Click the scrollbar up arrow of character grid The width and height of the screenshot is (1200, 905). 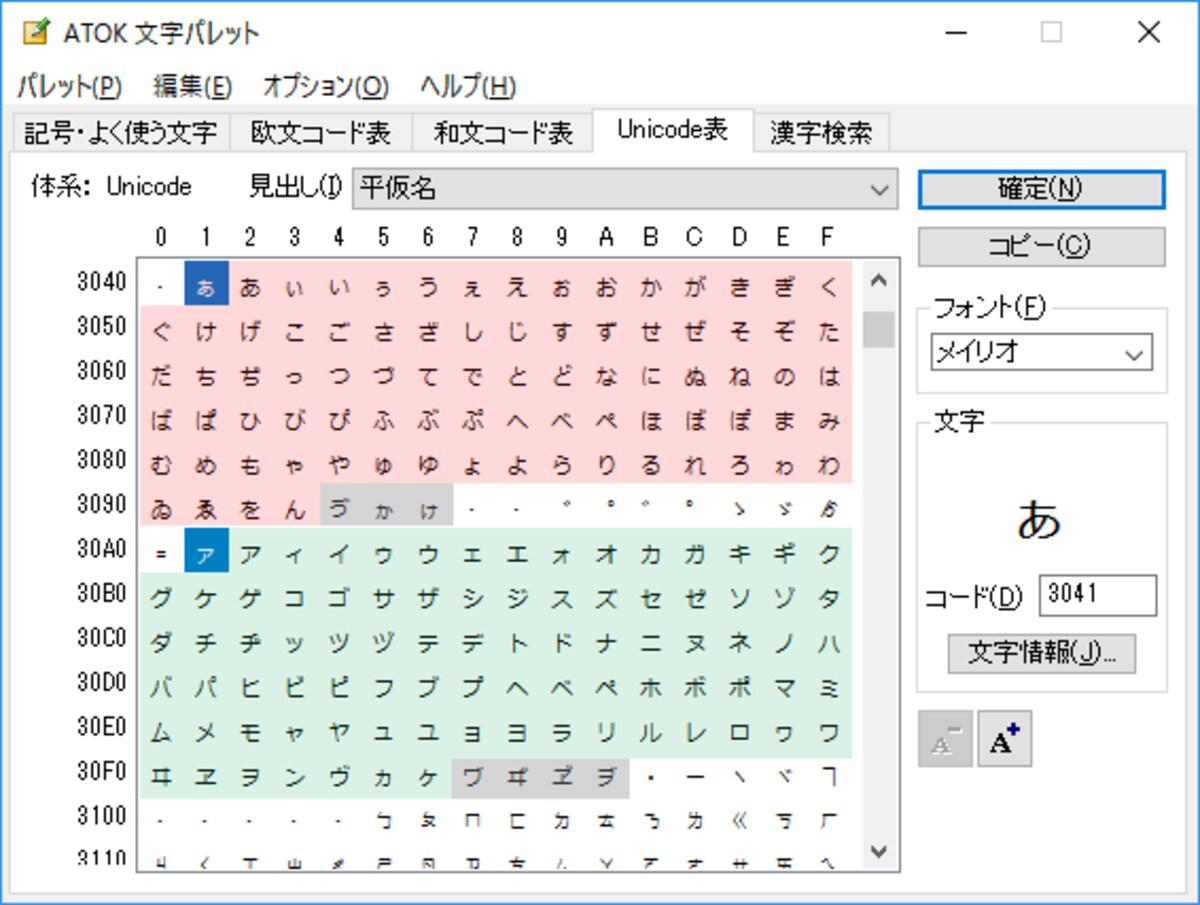(x=879, y=282)
